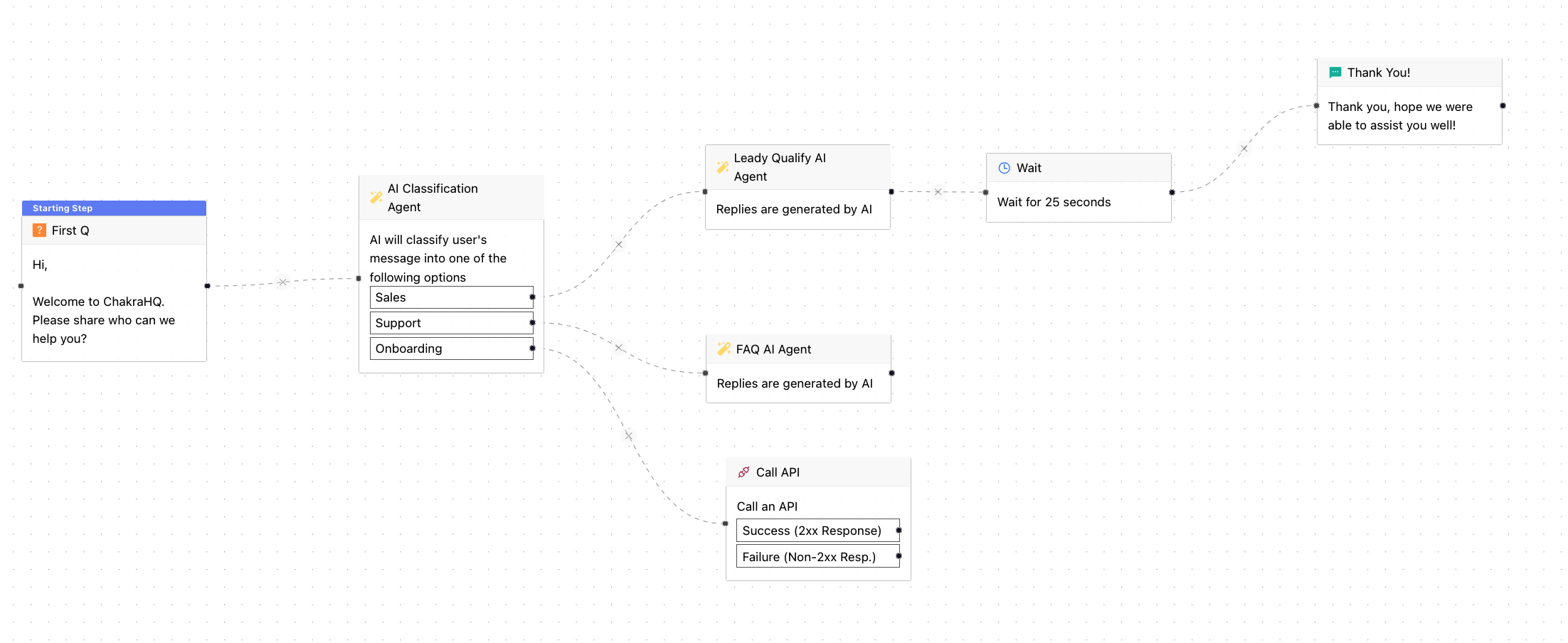Click the question mark icon on First Q node

tap(39, 230)
